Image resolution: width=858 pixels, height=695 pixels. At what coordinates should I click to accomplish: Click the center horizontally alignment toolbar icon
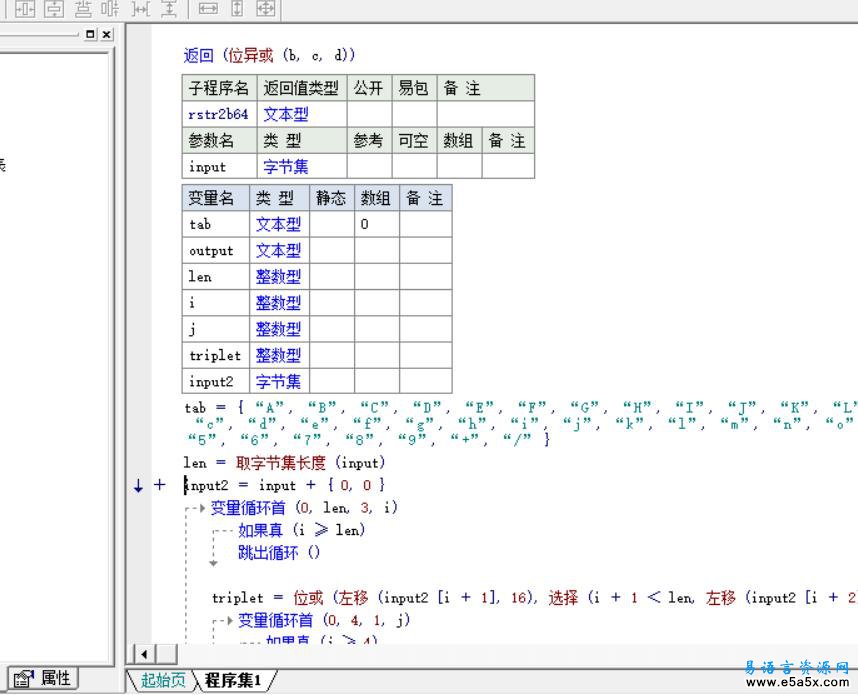25,9
